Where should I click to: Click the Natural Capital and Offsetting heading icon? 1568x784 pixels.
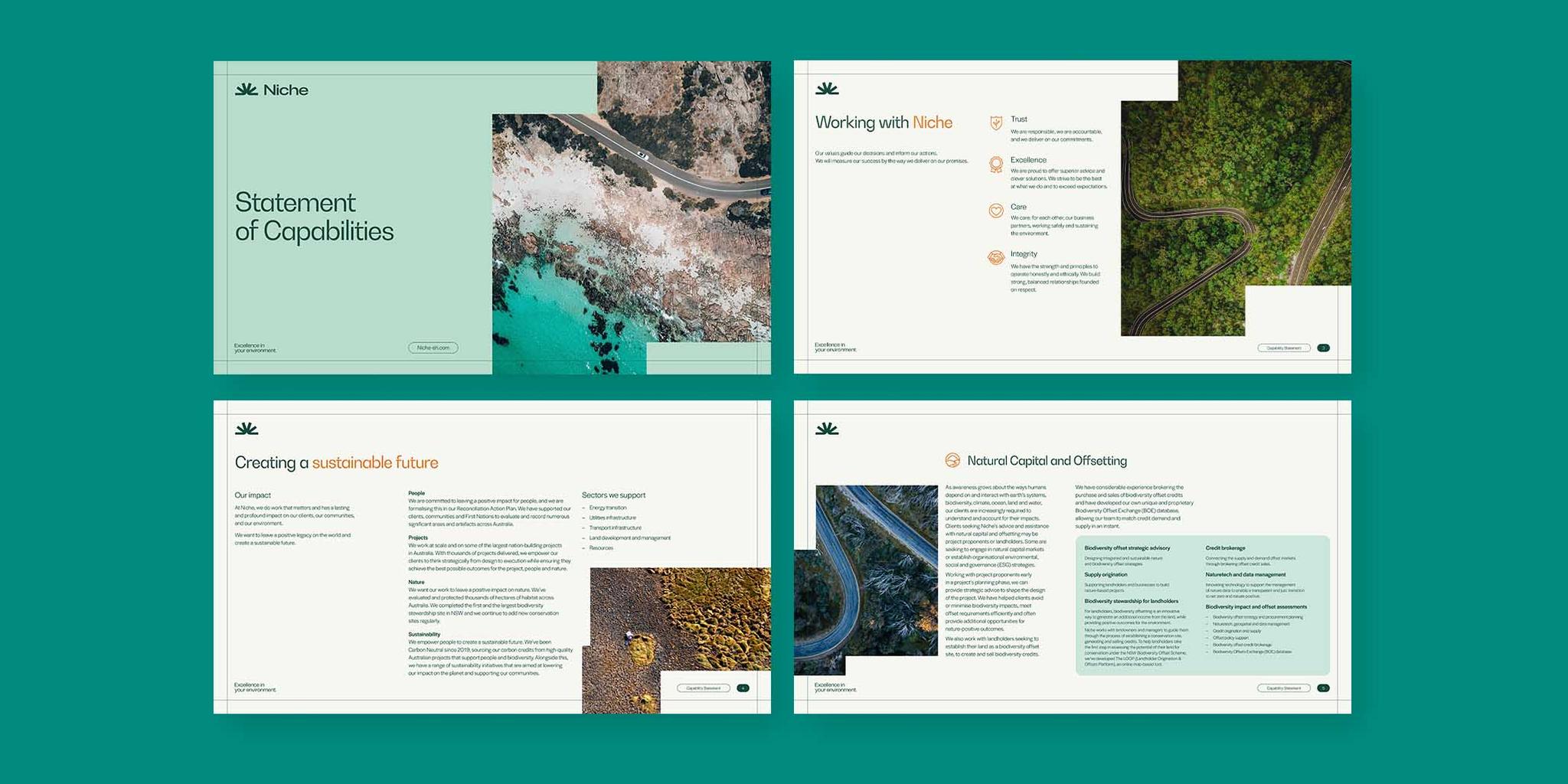(x=952, y=460)
